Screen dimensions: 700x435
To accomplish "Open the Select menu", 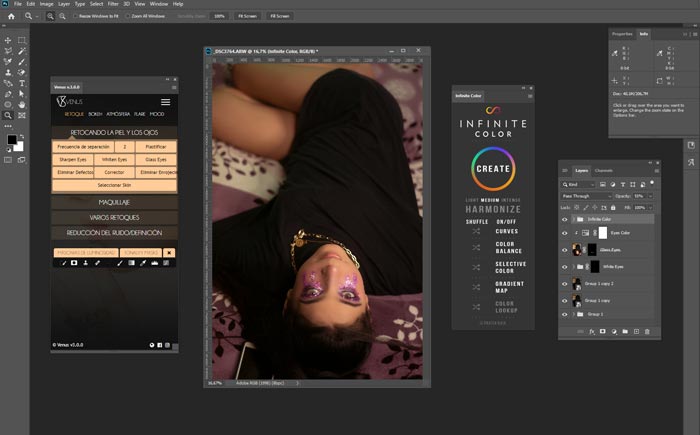I will click(96, 4).
